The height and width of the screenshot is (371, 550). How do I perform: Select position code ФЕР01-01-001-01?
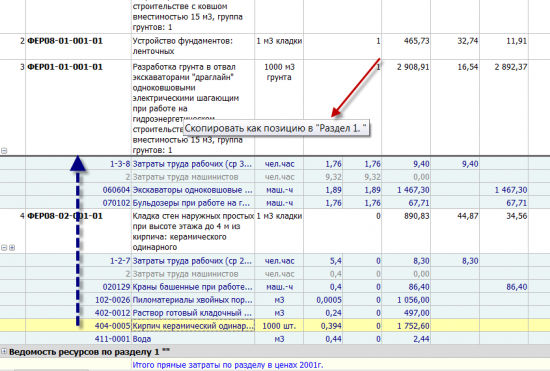pyautogui.click(x=65, y=67)
